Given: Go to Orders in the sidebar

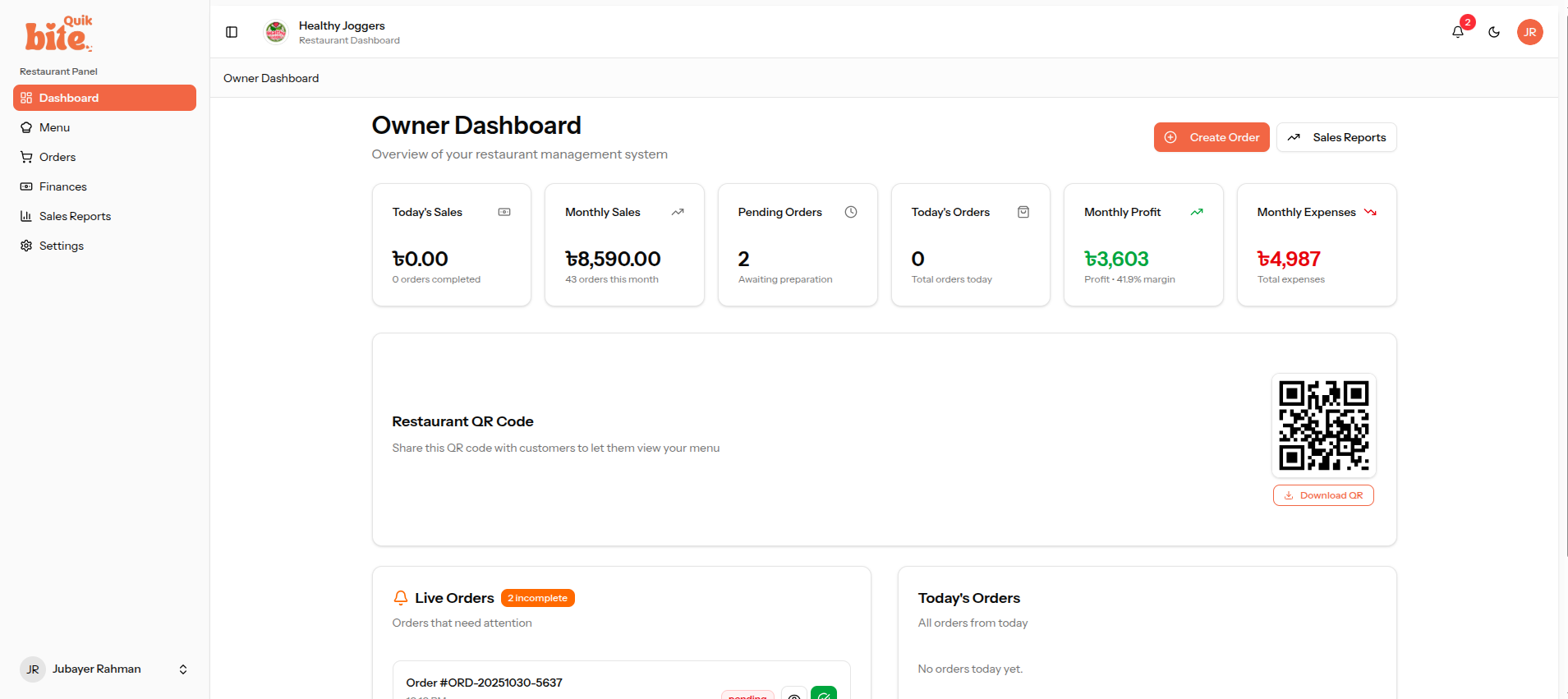Looking at the screenshot, I should pyautogui.click(x=57, y=157).
